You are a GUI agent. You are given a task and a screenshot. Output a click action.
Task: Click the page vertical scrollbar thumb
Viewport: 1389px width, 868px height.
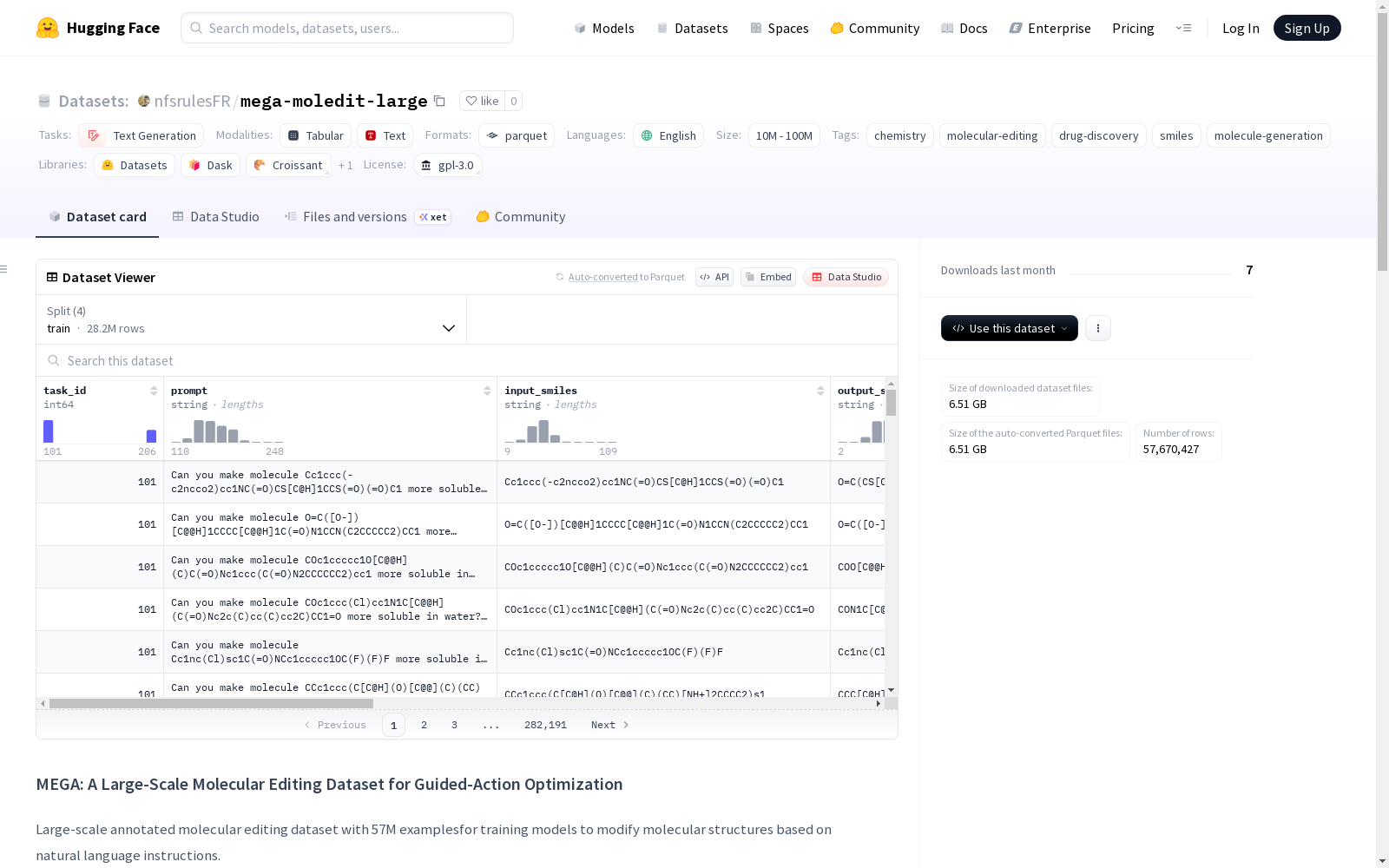[x=1382, y=140]
